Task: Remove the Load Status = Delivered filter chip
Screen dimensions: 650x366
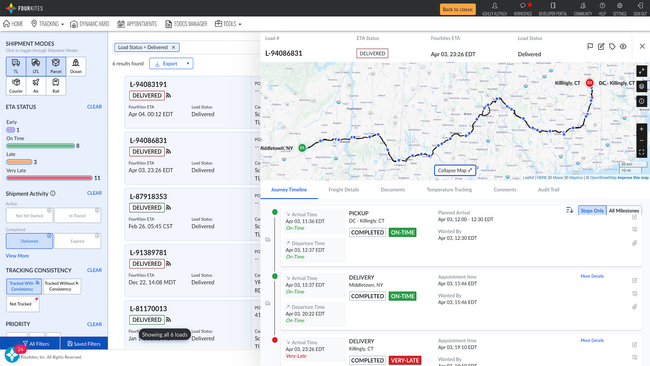Action: [173, 47]
